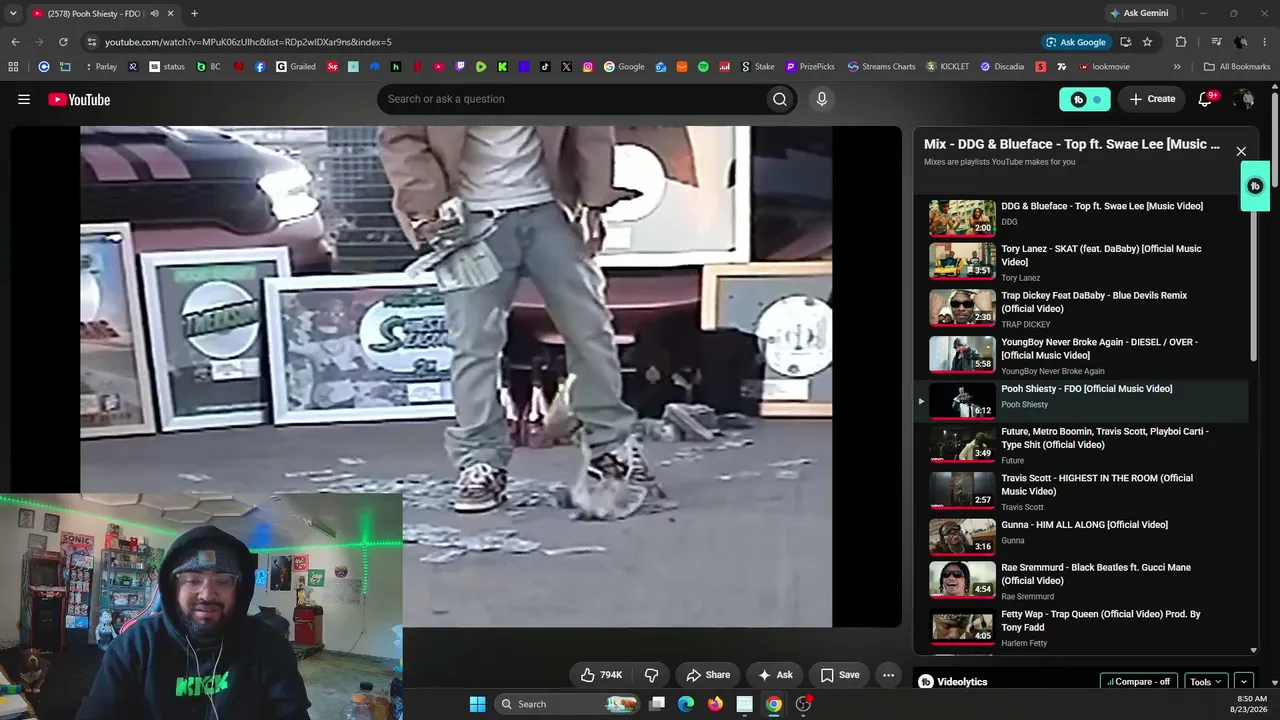The width and height of the screenshot is (1280, 720).
Task: Expand the Videolytics panel chevron
Action: tap(1244, 682)
